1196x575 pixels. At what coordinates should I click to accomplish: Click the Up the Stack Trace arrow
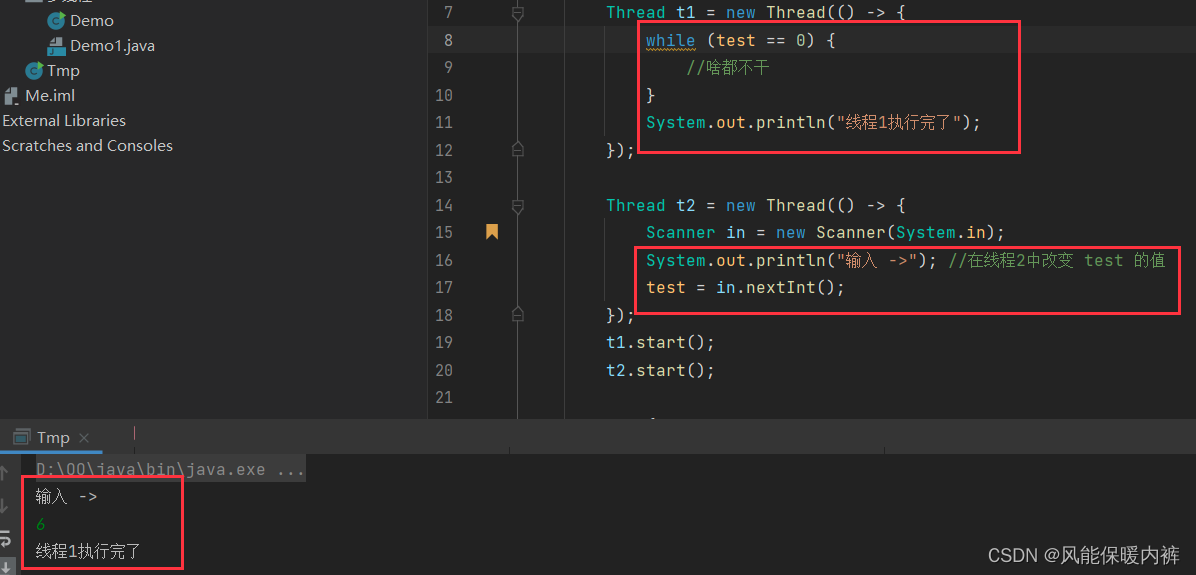pos(5,473)
